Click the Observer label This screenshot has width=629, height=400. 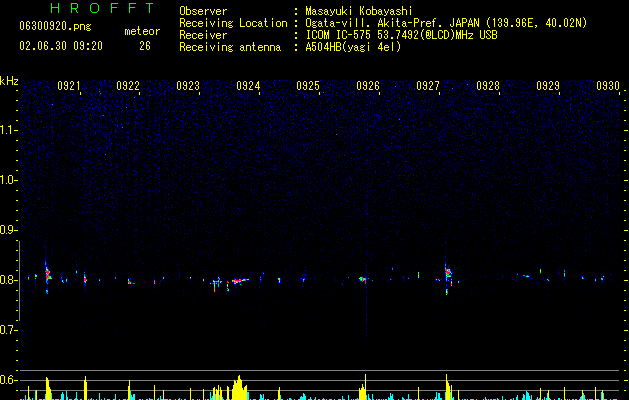tap(203, 11)
